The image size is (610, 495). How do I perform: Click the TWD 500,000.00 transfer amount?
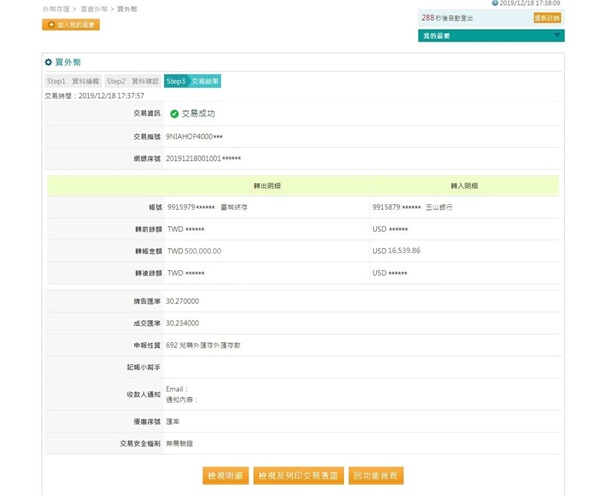coord(194,251)
